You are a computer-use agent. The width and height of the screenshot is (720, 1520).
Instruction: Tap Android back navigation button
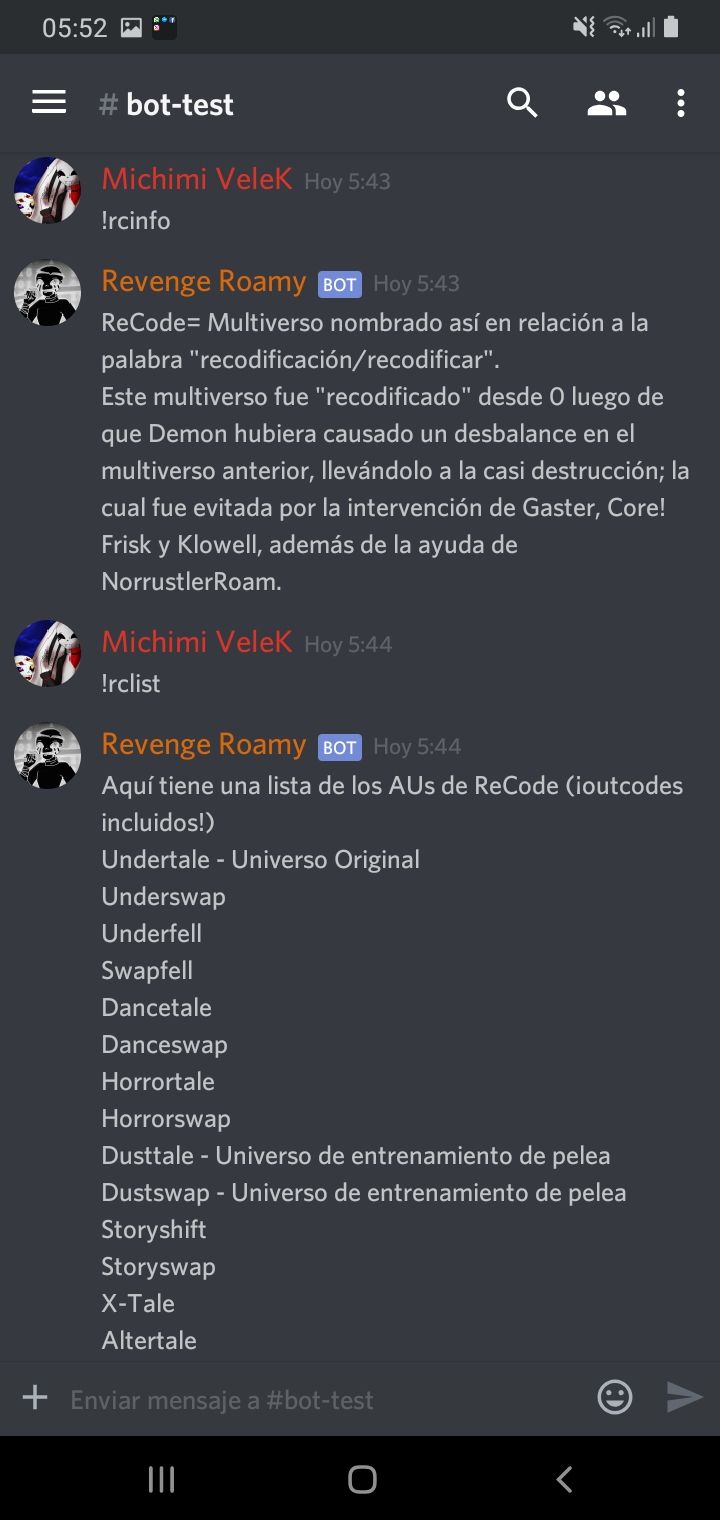[564, 1479]
